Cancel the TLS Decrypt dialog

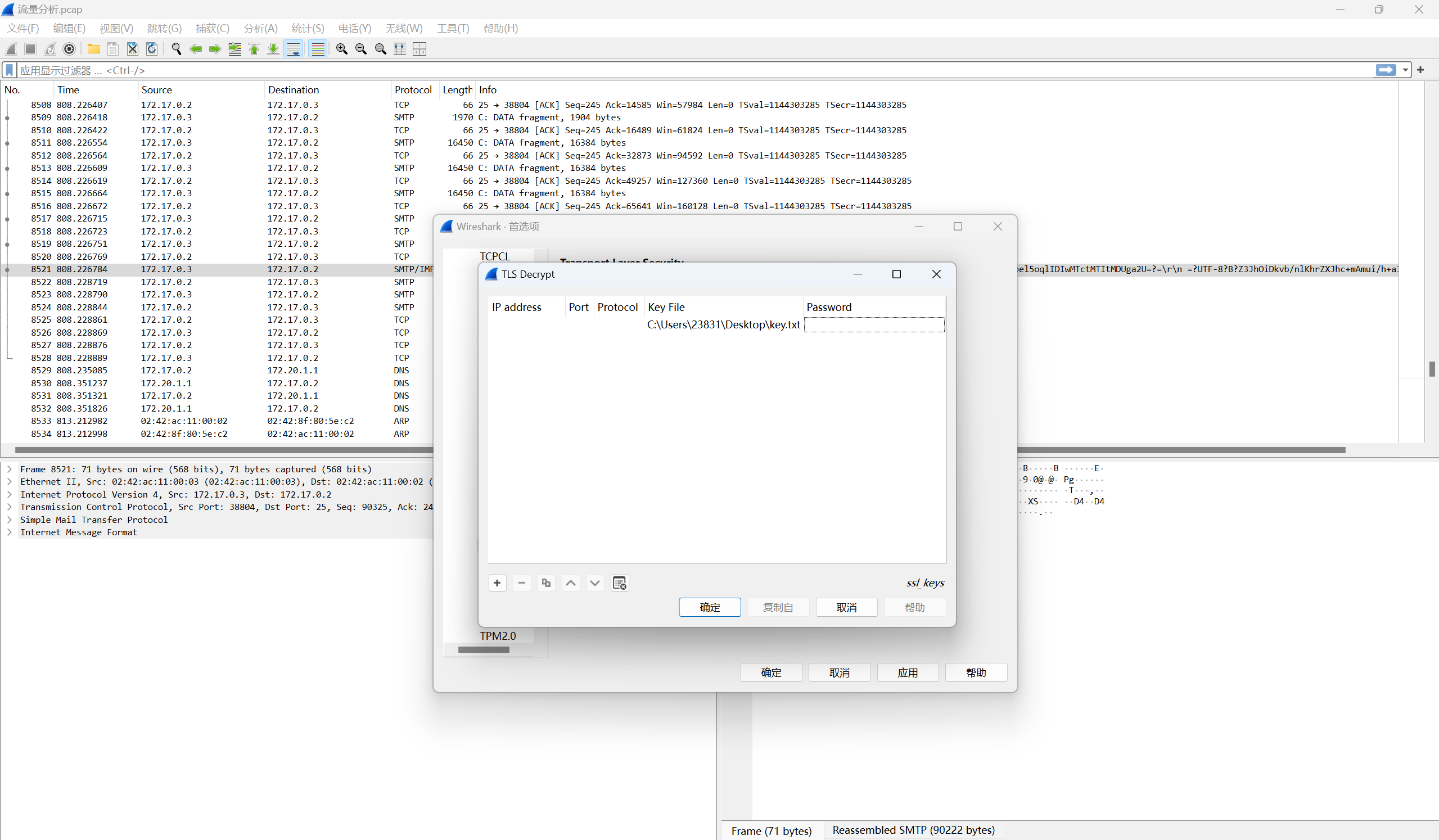846,607
